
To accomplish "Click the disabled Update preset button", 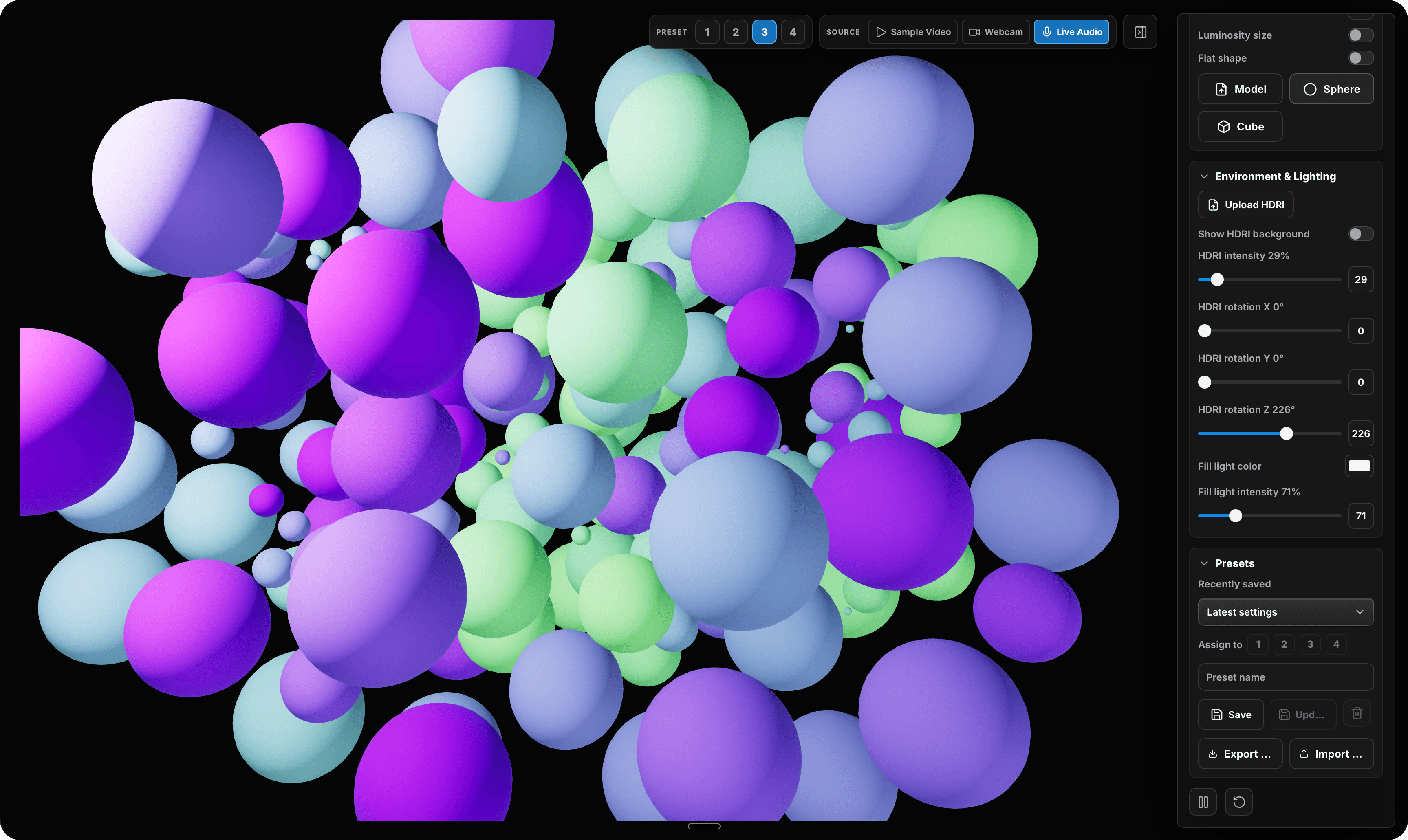I will click(1303, 715).
